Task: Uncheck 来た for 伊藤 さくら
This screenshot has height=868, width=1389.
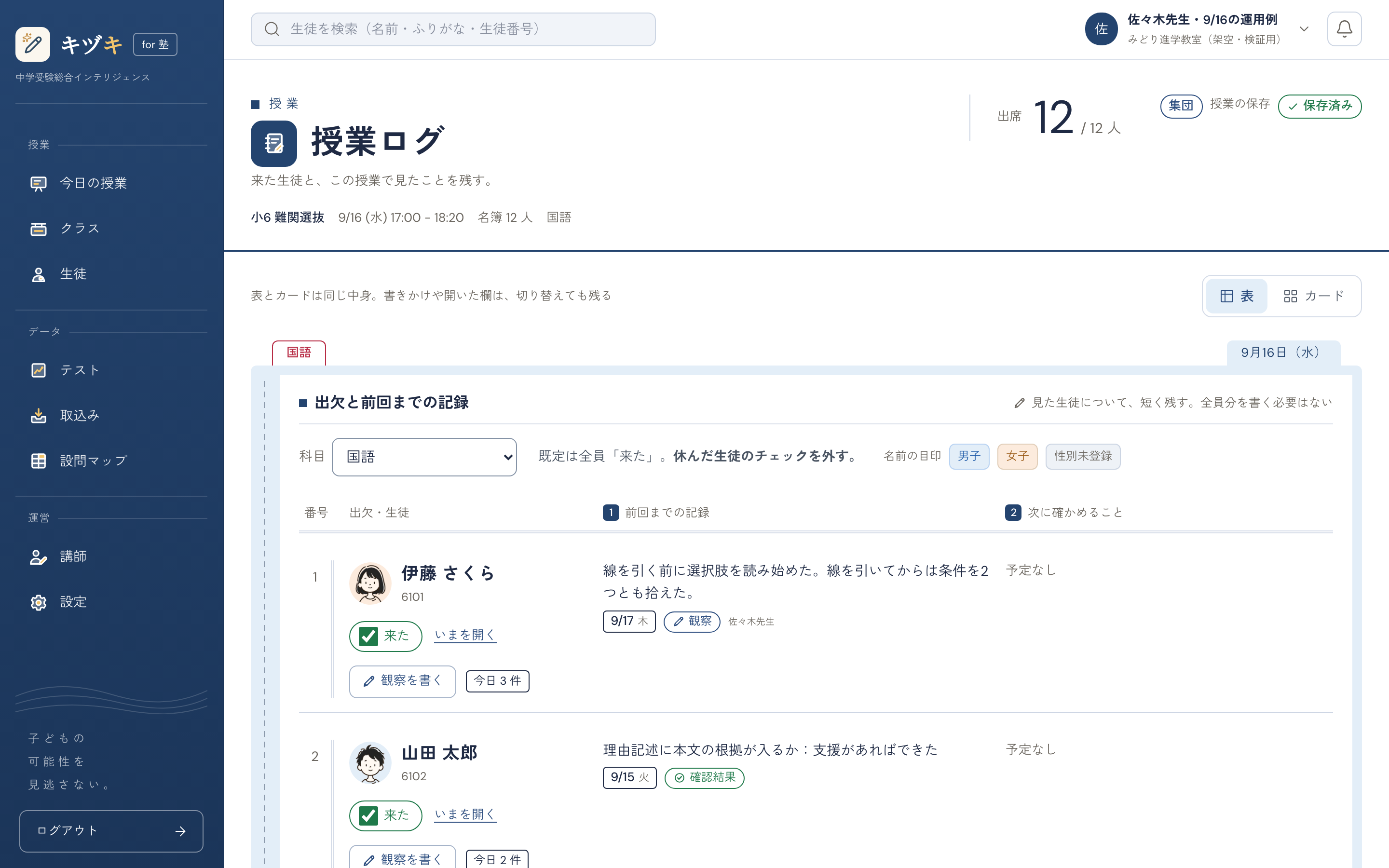Action: tap(368, 636)
